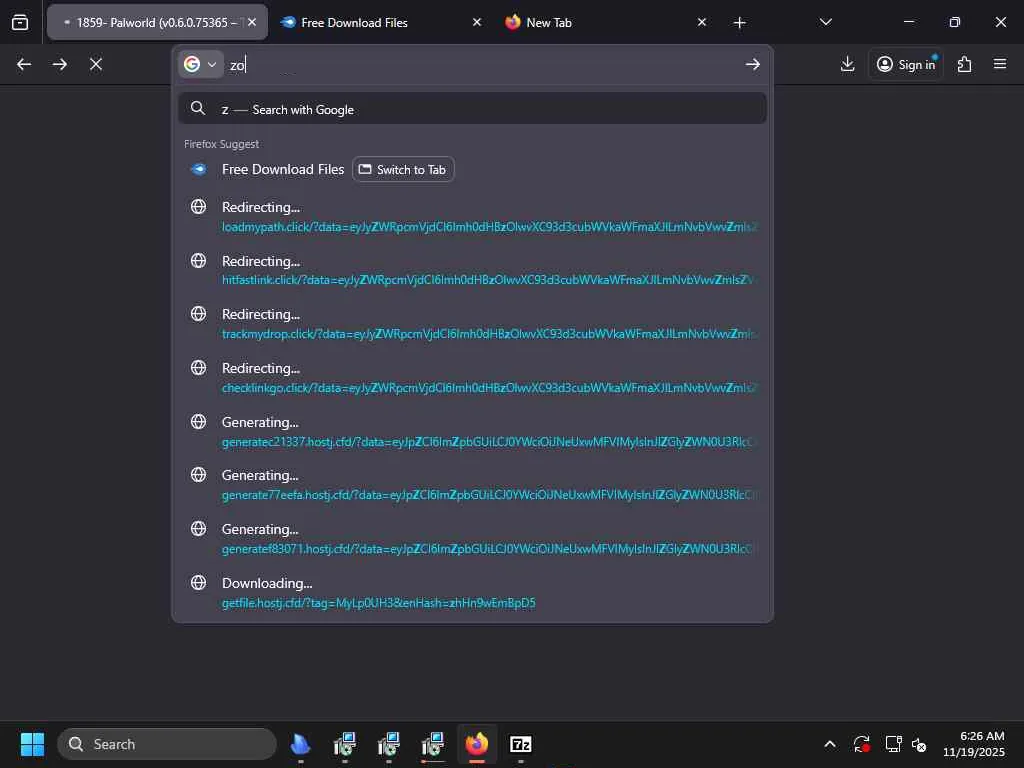Close the Free Download Files tab
Viewport: 1024px width, 768px height.
tap(477, 23)
